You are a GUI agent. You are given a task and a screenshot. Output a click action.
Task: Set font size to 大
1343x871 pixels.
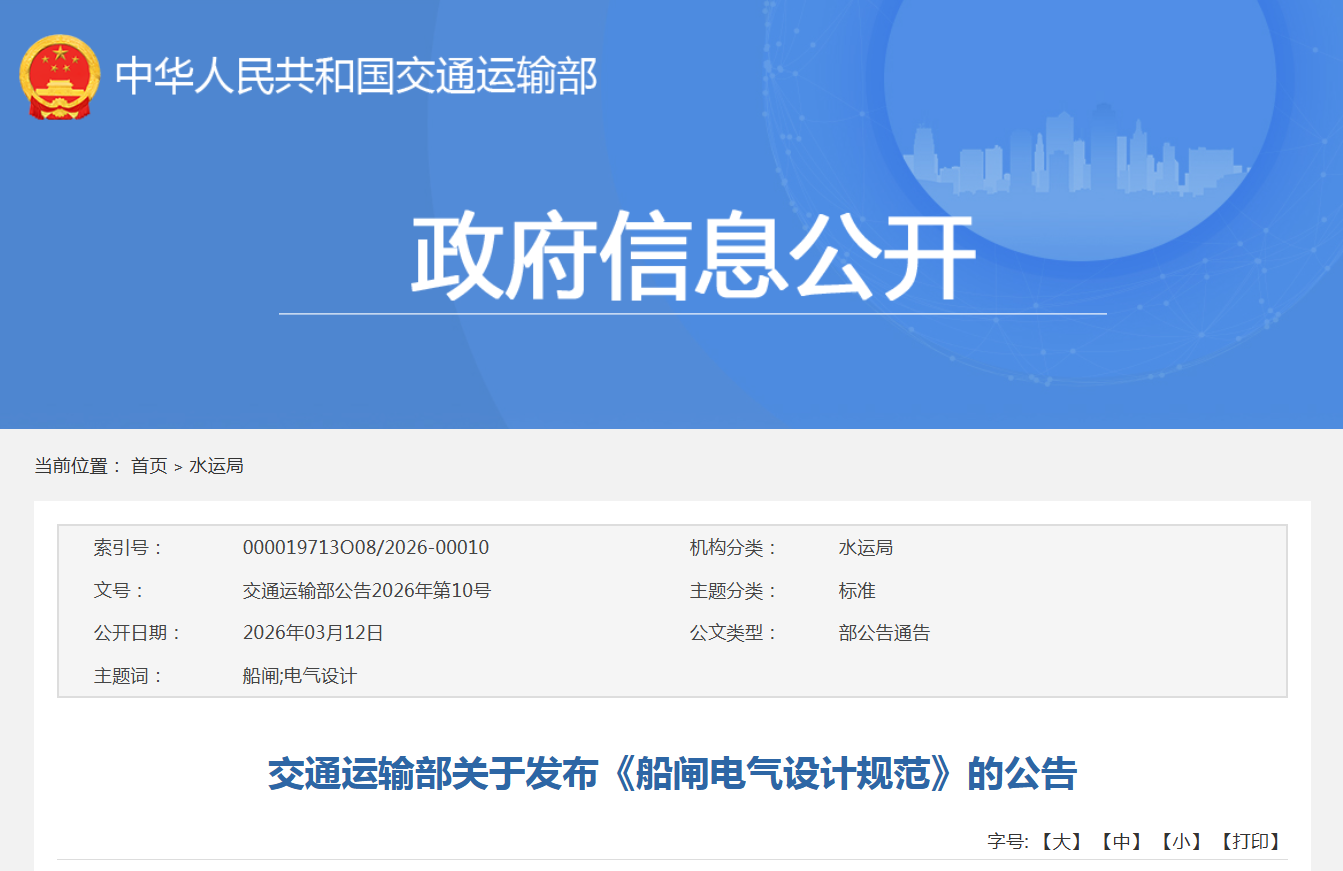point(1061,841)
